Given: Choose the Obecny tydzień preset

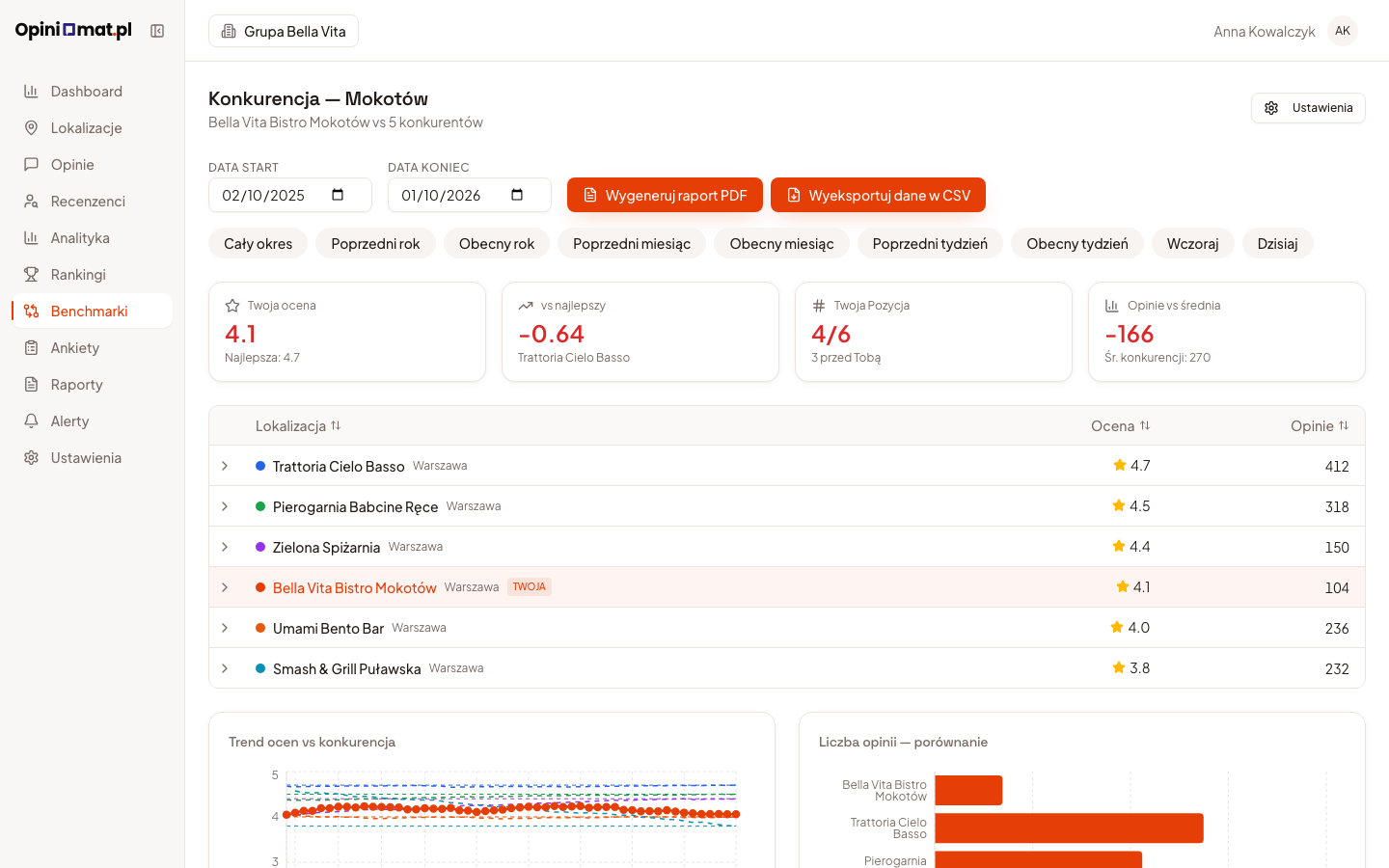Looking at the screenshot, I should coord(1077,243).
